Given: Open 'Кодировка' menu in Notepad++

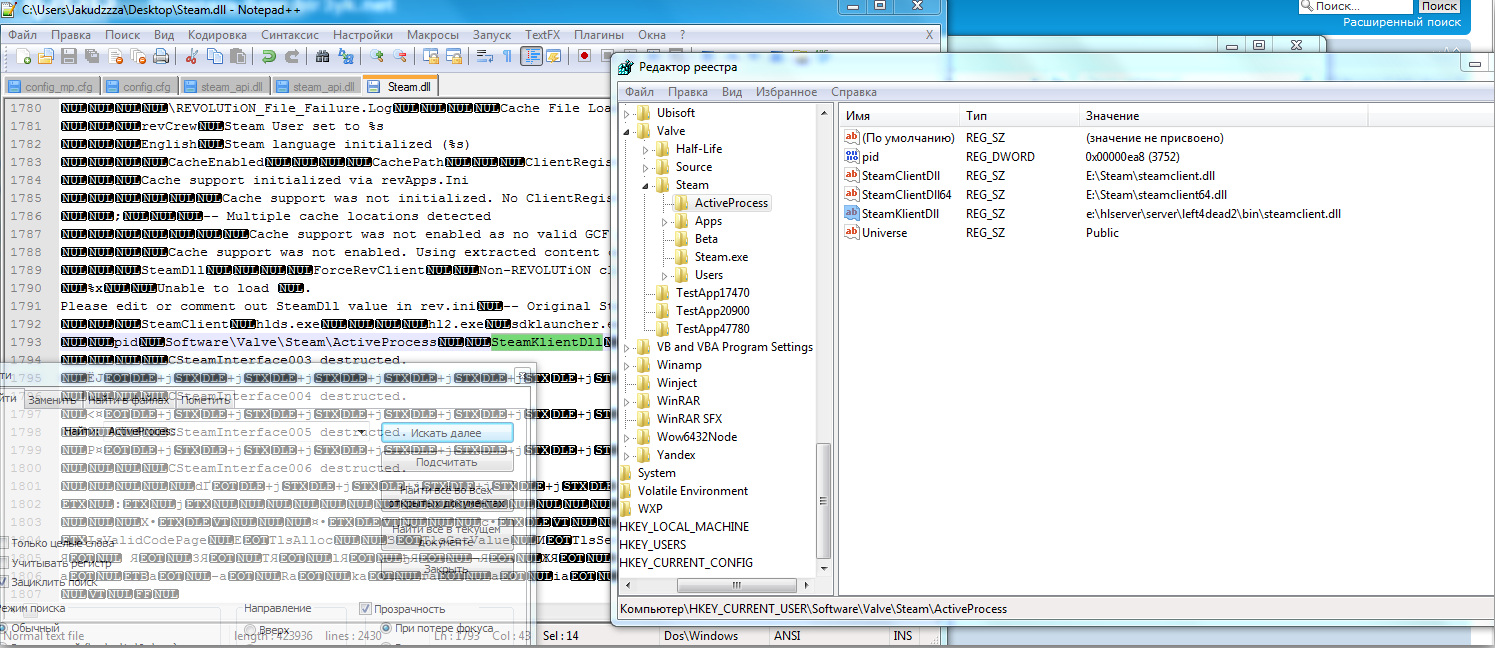Looking at the screenshot, I should point(217,34).
